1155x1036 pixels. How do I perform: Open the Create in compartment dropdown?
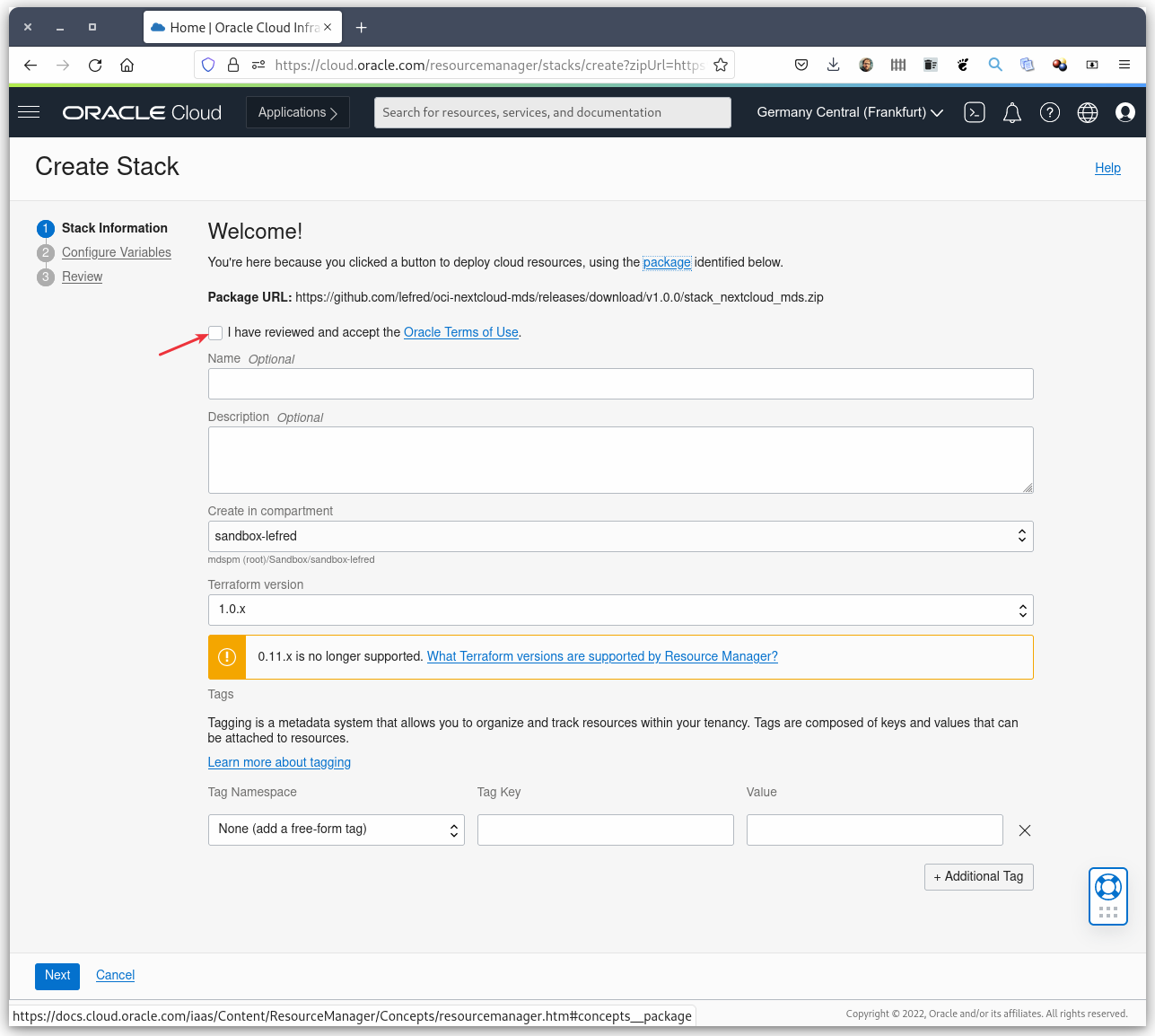point(620,536)
